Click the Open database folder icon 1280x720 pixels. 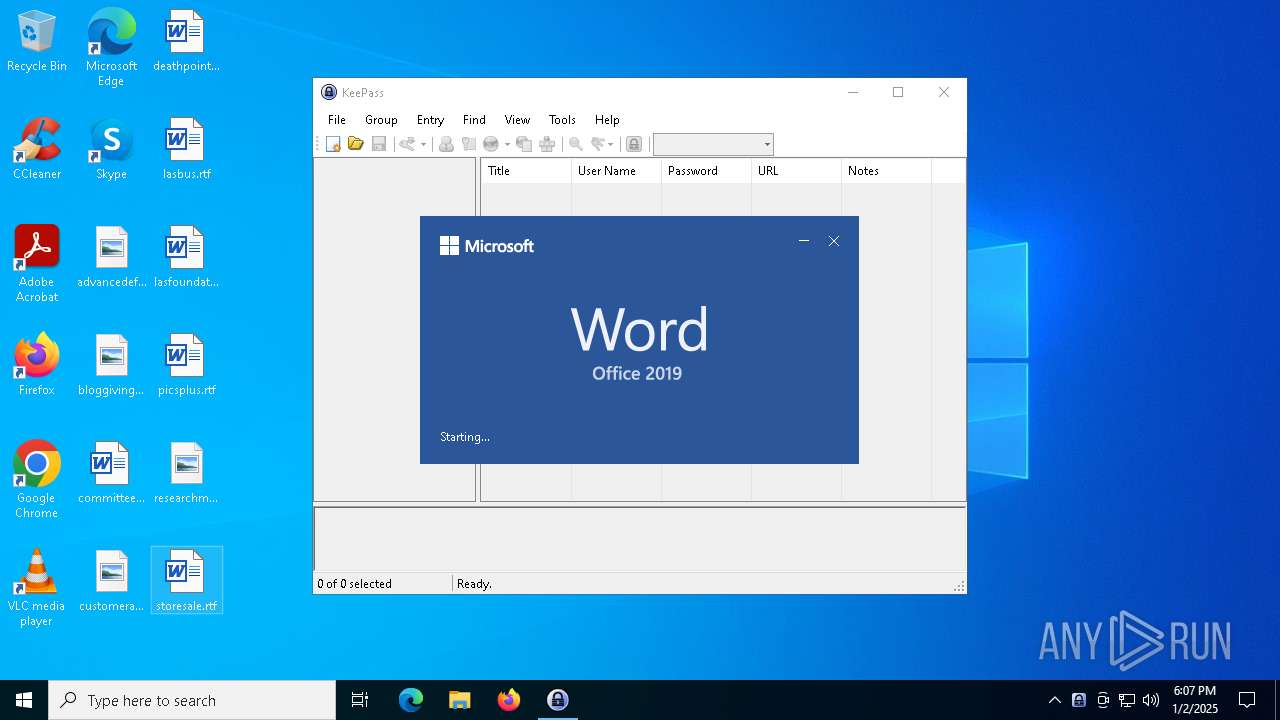pyautogui.click(x=355, y=144)
